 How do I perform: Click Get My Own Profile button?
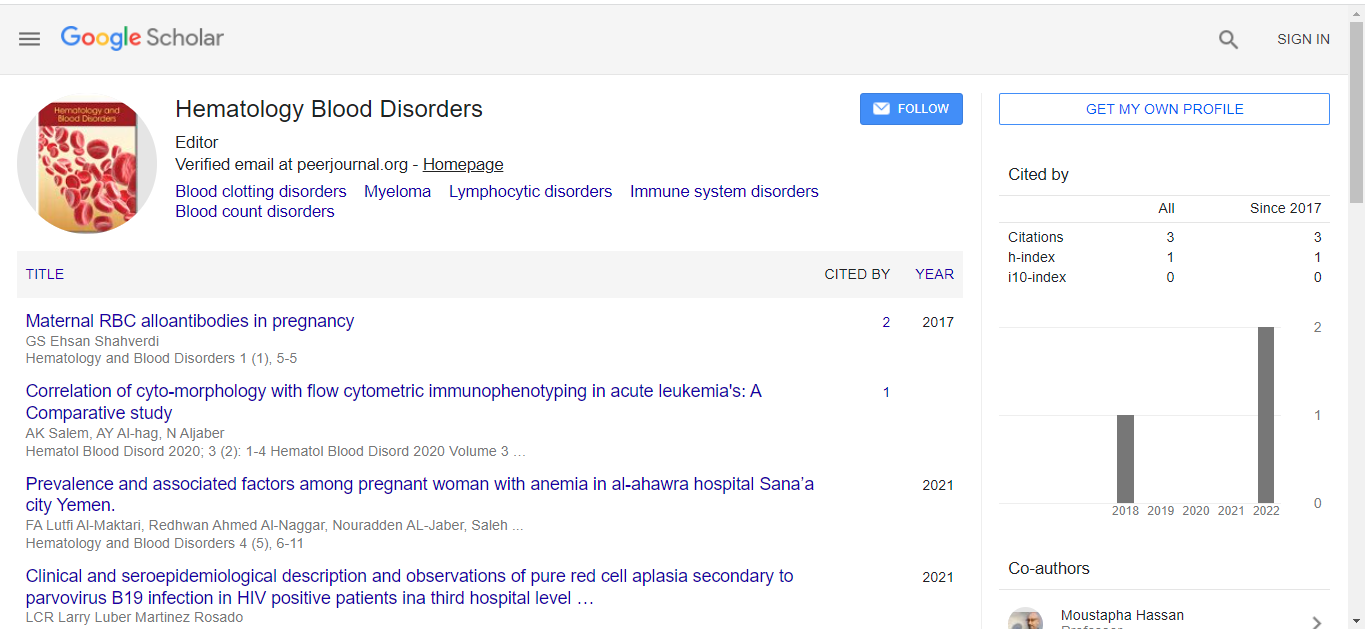pyautogui.click(x=1164, y=109)
